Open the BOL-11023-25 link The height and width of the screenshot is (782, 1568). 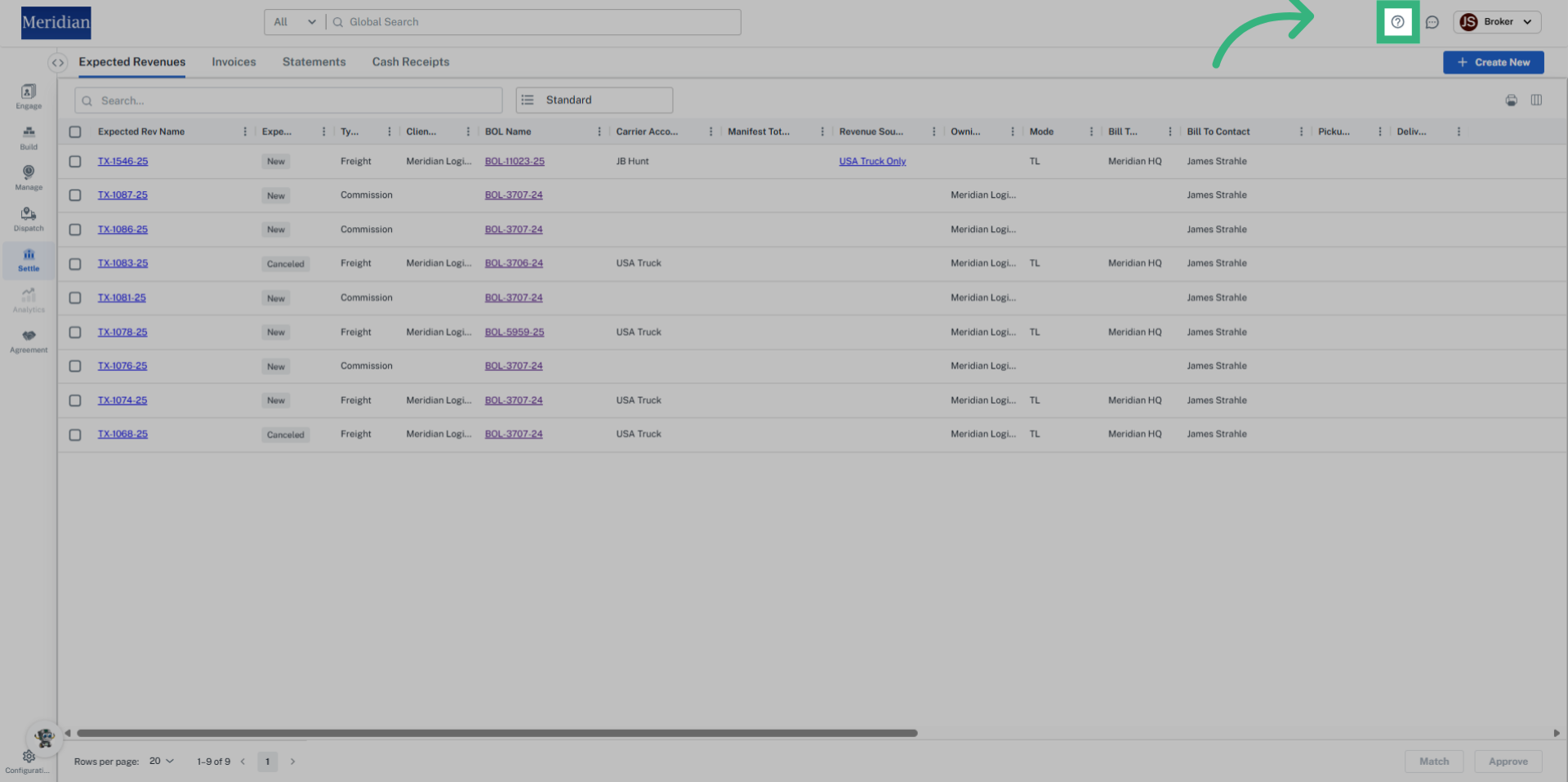pyautogui.click(x=514, y=161)
